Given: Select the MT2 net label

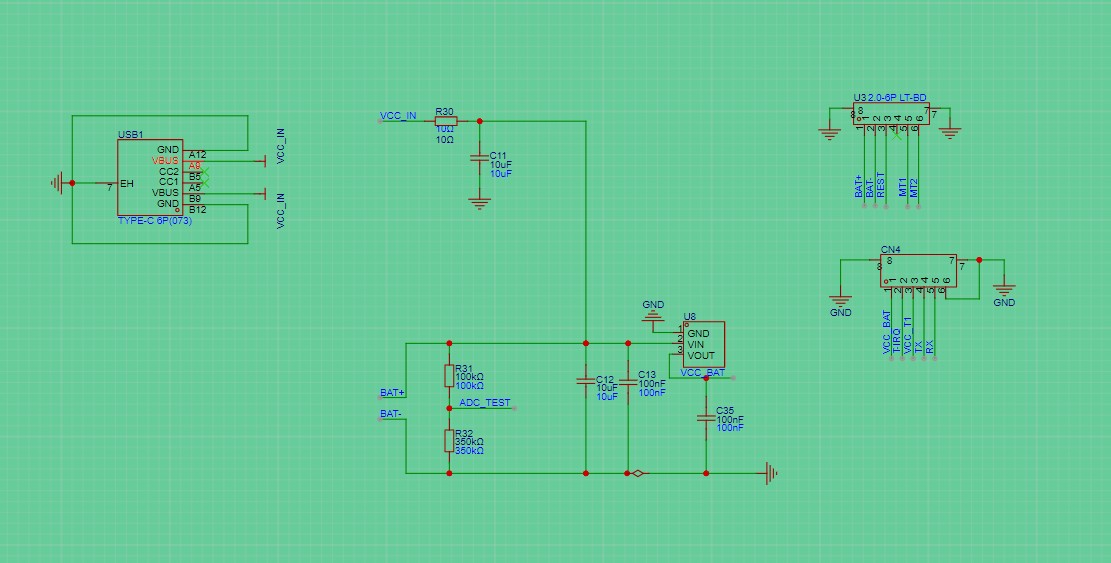Looking at the screenshot, I should 914,188.
